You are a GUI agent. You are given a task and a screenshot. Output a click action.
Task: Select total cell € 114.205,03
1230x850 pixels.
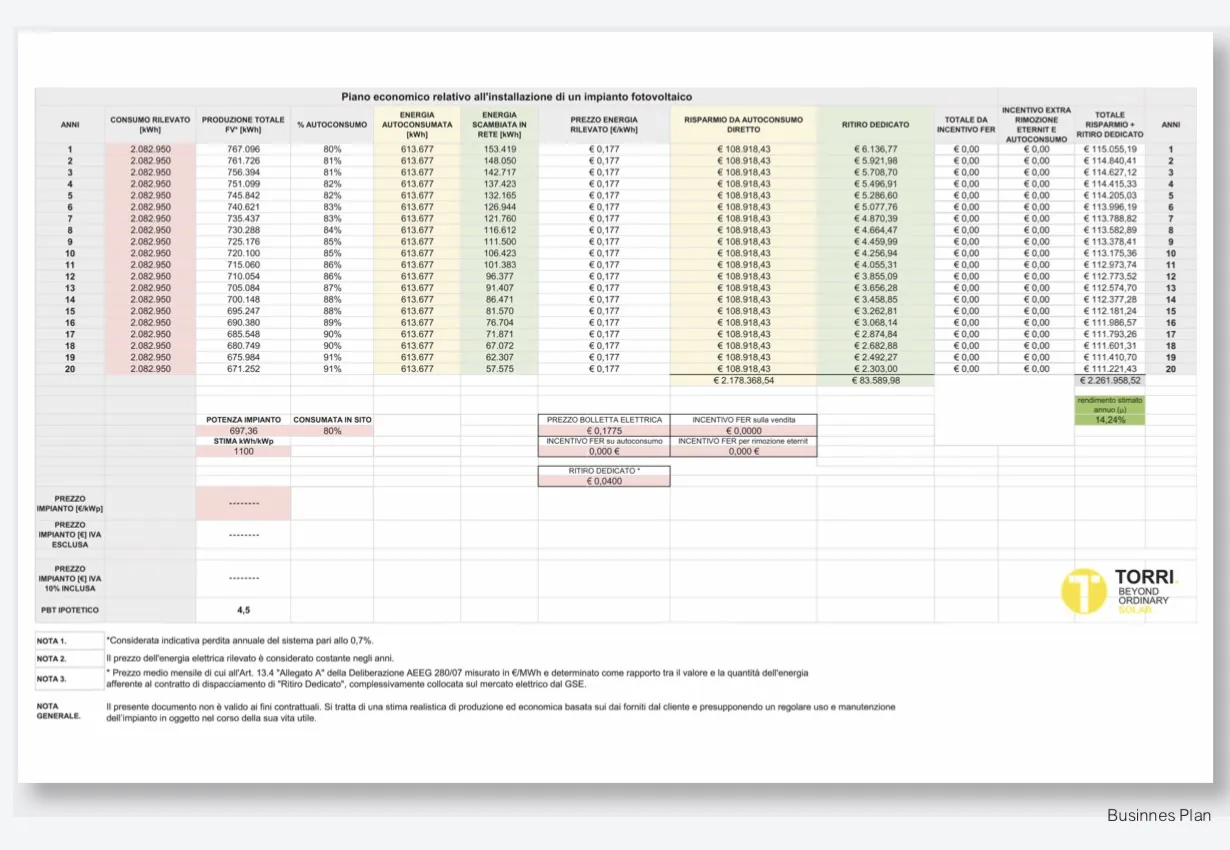(x=1110, y=195)
